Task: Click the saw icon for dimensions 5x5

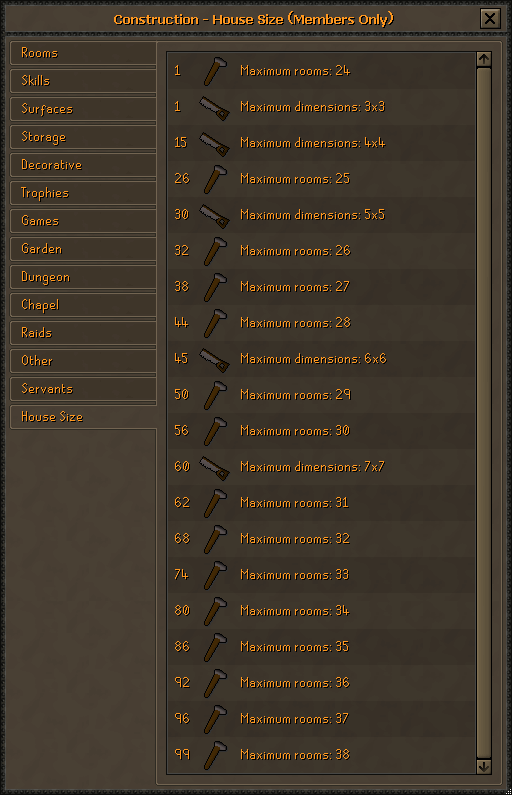Action: coord(214,215)
